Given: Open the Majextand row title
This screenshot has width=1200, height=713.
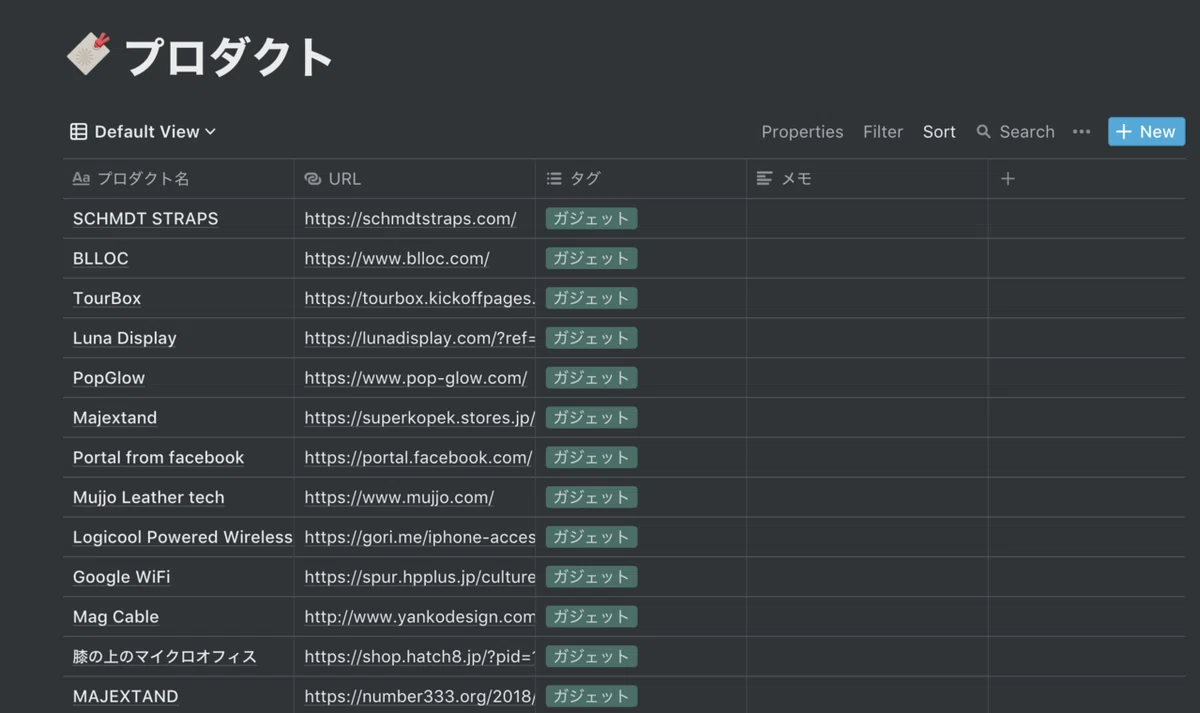Looking at the screenshot, I should click(x=115, y=418).
